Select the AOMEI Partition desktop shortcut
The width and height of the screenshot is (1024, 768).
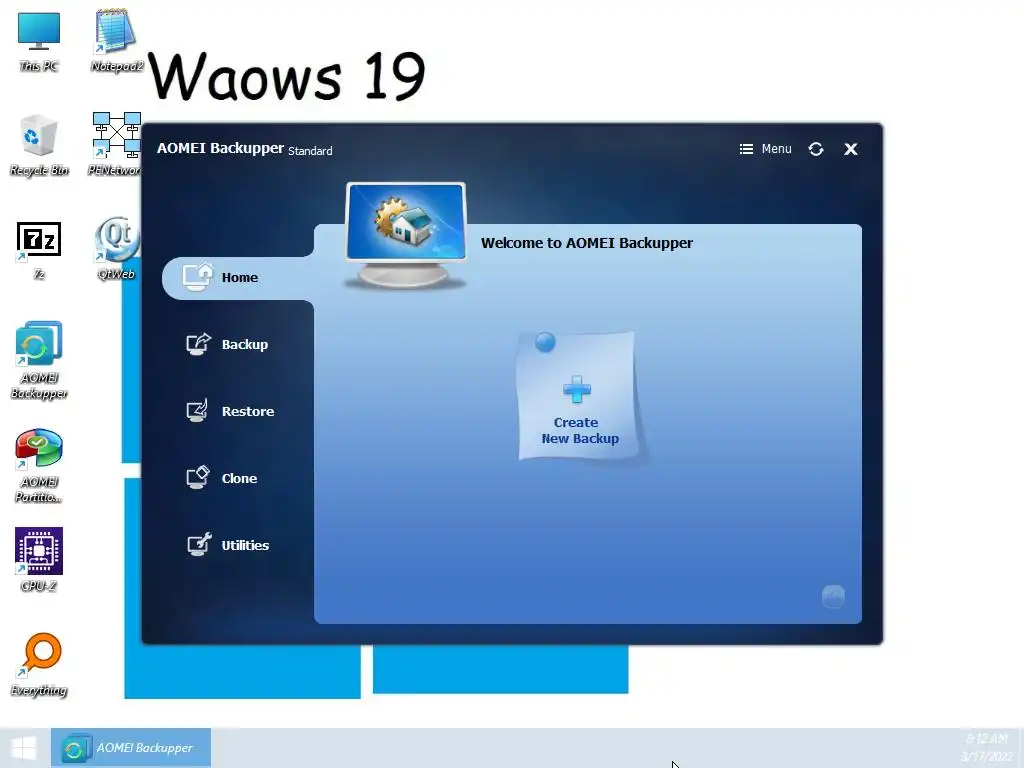point(39,465)
